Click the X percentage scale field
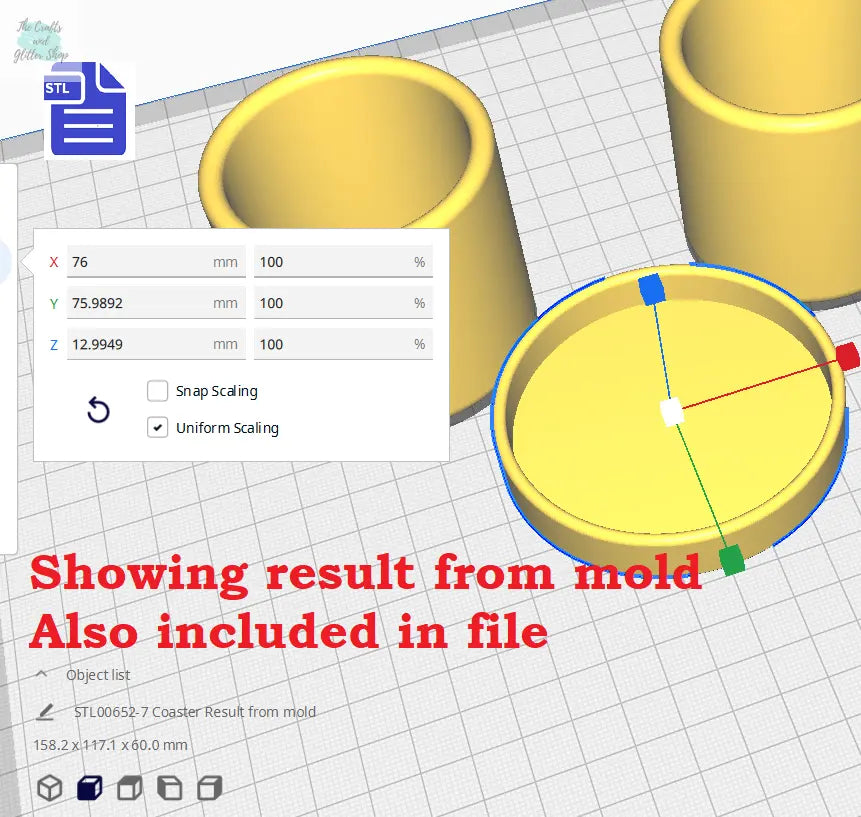861x817 pixels. 342,262
